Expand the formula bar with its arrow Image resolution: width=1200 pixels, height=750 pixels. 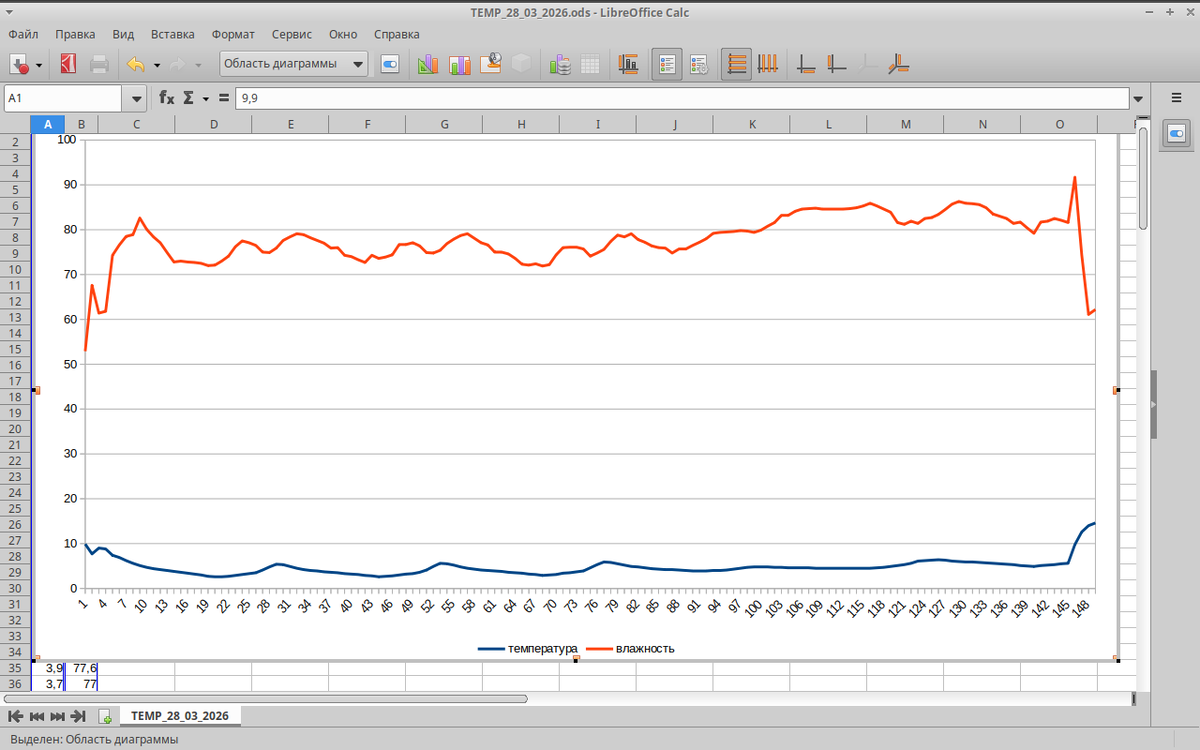pyautogui.click(x=1138, y=98)
